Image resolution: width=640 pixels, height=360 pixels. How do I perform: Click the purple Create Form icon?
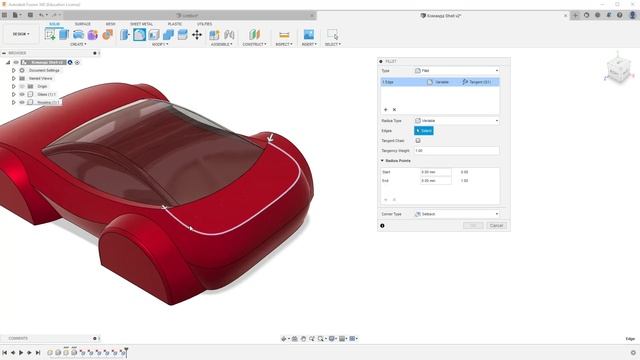[93, 34]
